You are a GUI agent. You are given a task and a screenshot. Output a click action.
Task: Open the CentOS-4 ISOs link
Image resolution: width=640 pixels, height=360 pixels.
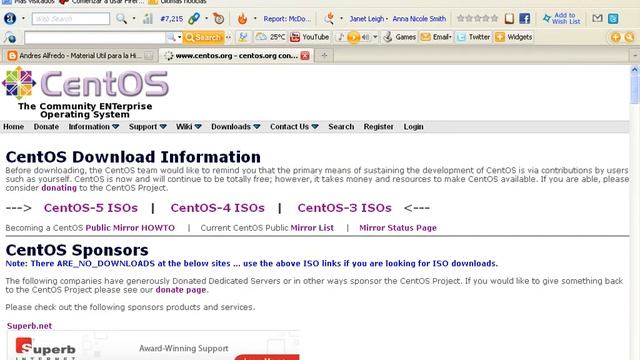tap(218, 208)
